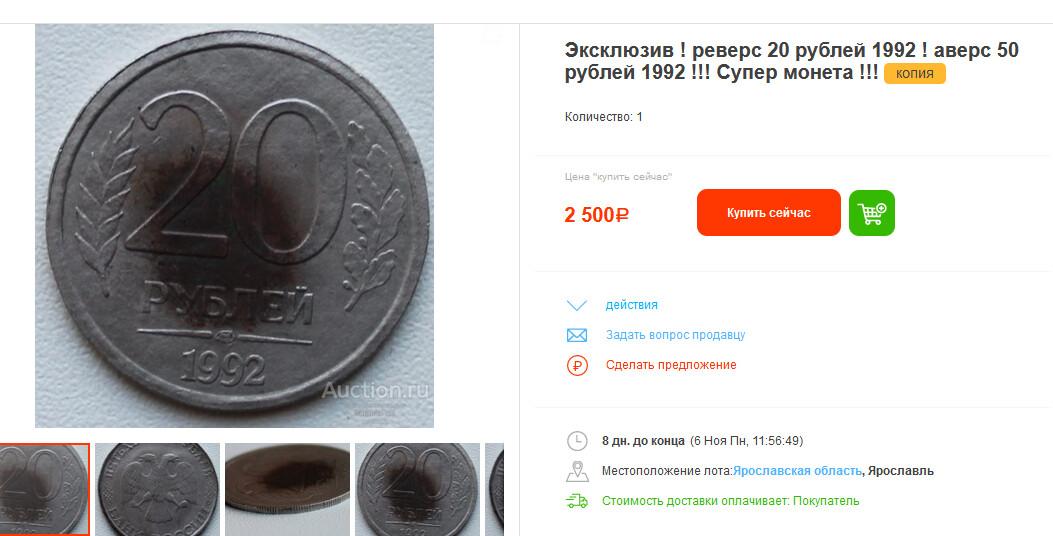Open the main 20 rubles coin photo

(x=234, y=226)
